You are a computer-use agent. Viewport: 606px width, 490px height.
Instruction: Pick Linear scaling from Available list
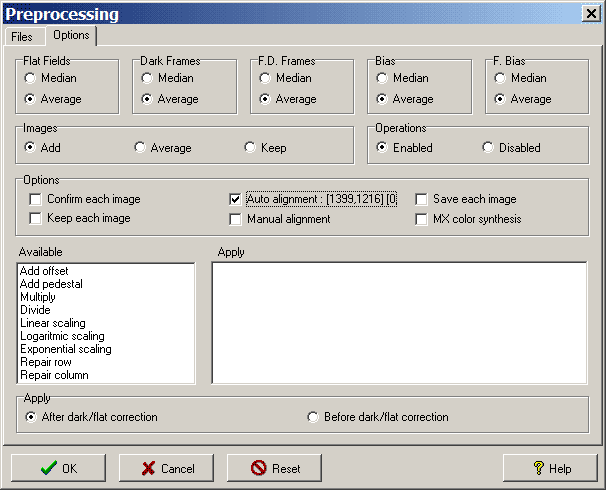click(52, 323)
